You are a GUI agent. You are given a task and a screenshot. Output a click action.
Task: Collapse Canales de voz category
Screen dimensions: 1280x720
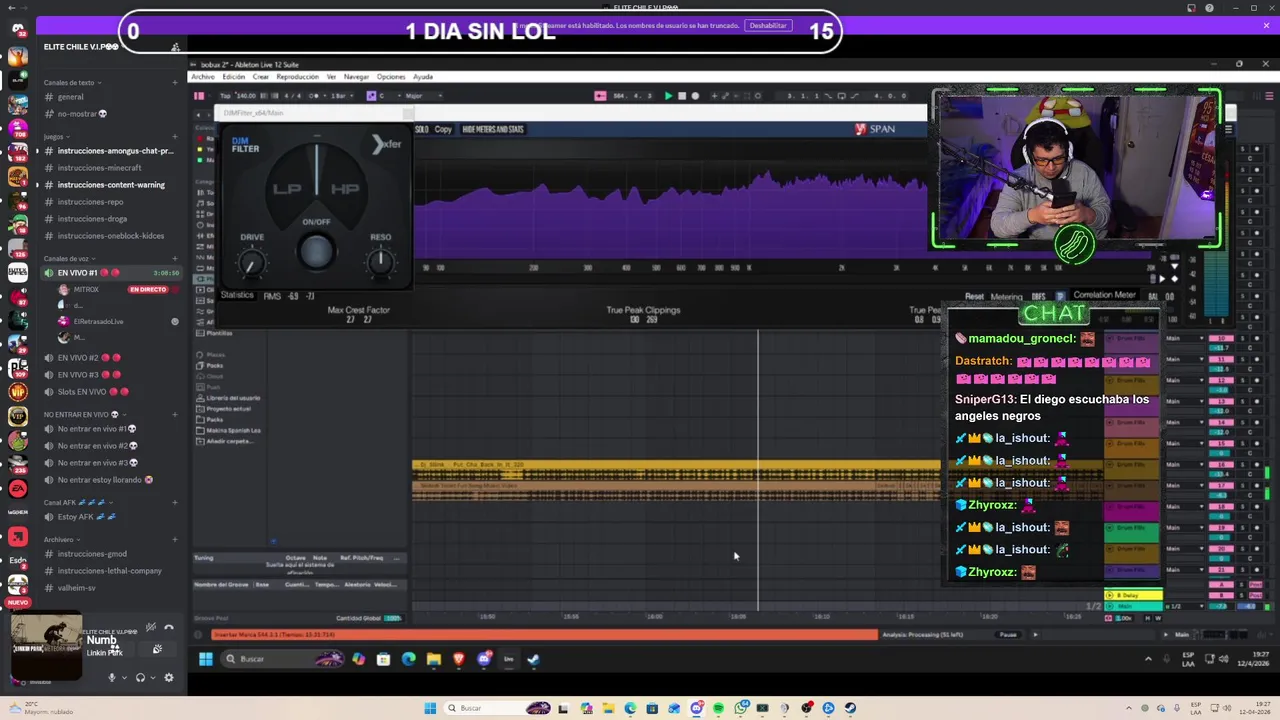coord(68,259)
